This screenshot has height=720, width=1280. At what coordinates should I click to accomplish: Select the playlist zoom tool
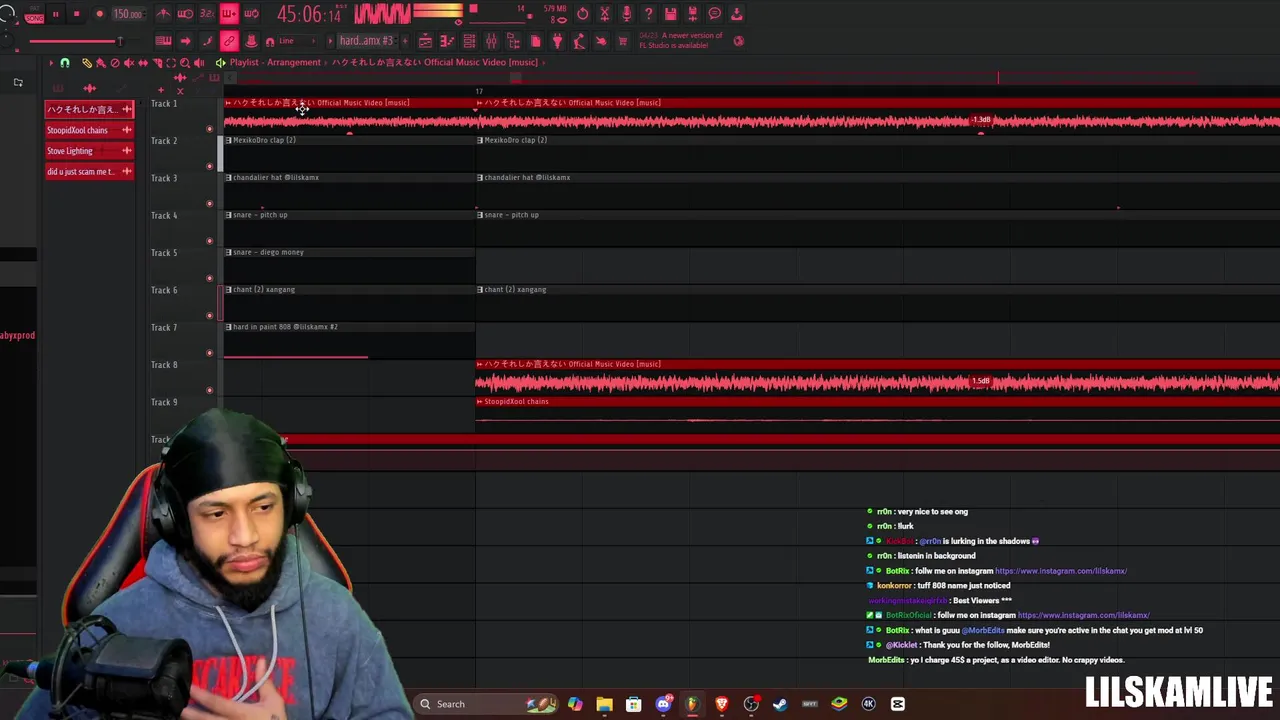[185, 62]
